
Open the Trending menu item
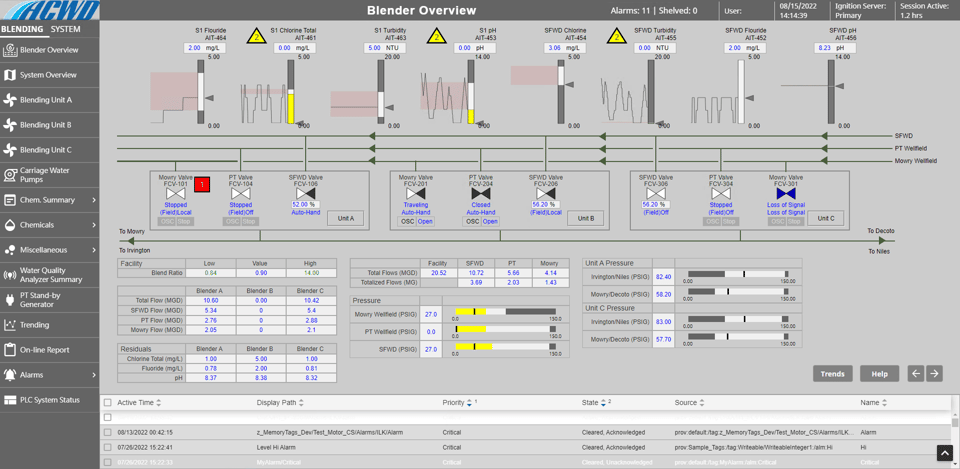pos(49,325)
